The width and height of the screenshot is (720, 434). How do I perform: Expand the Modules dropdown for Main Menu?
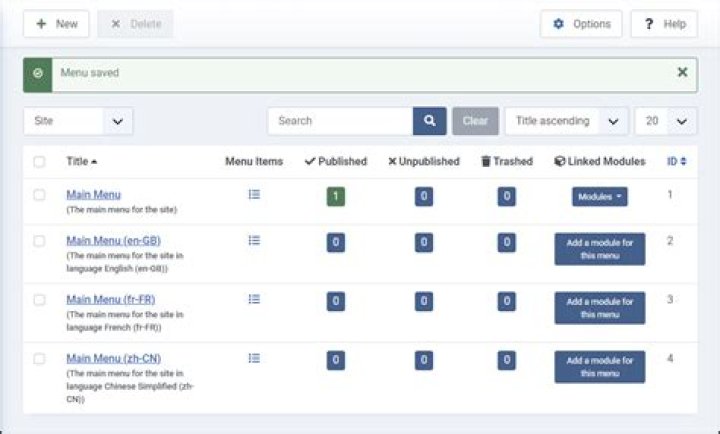[600, 197]
